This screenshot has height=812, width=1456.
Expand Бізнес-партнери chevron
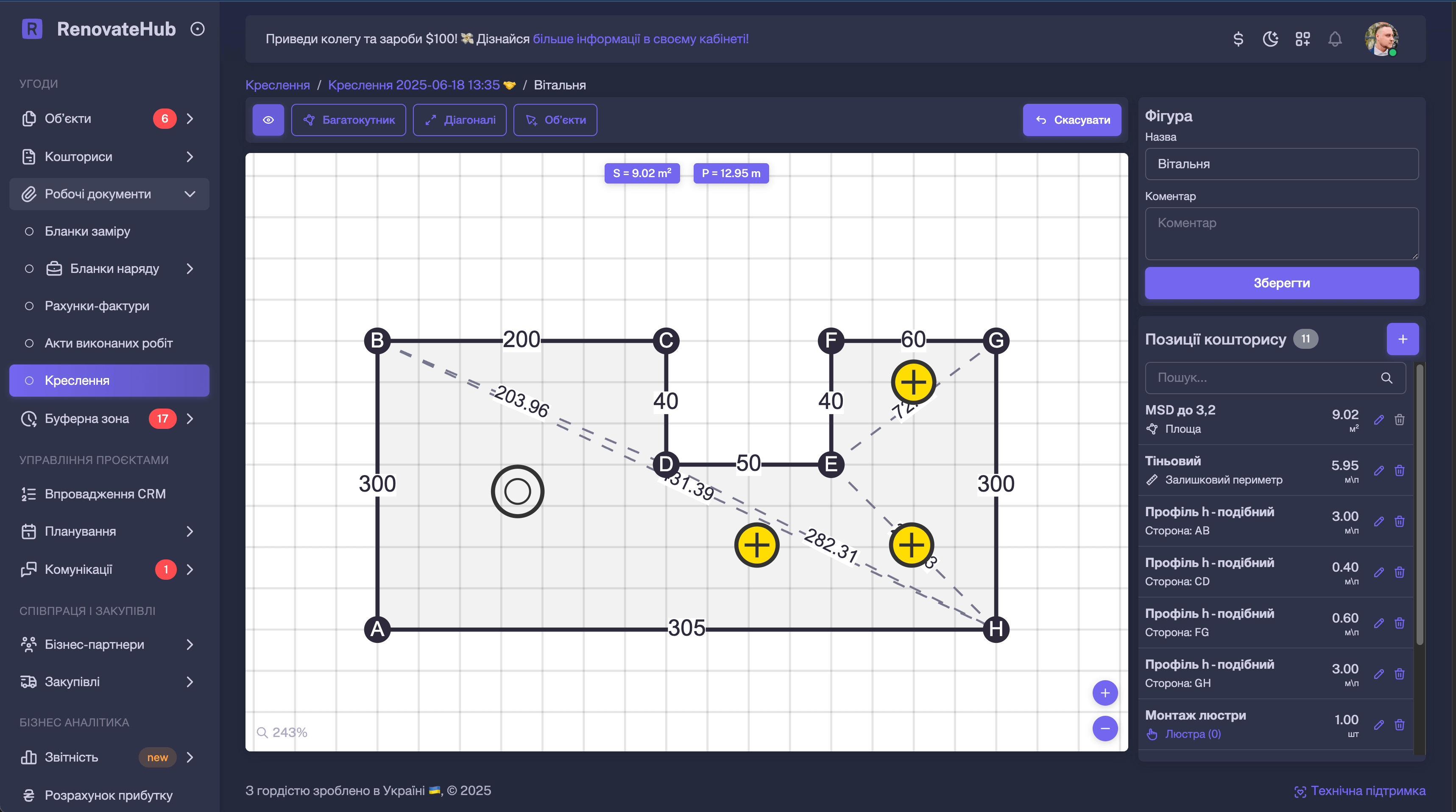pos(190,645)
